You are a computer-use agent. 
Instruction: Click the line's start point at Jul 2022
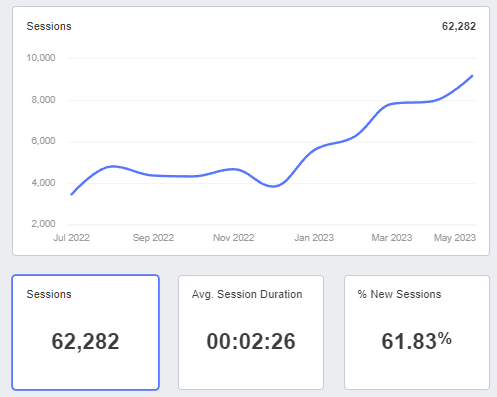(x=71, y=194)
